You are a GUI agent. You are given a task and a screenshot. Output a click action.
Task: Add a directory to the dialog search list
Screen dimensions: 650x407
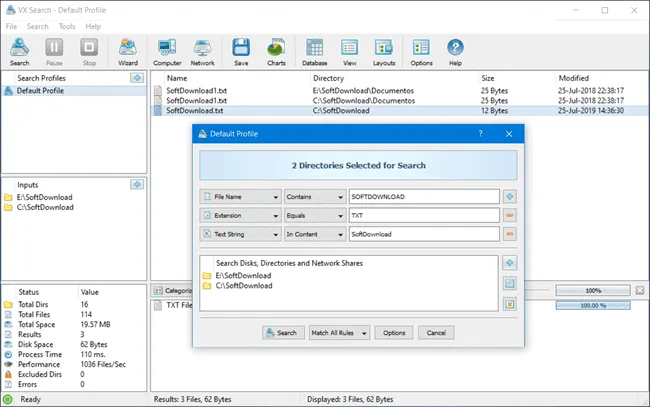(509, 263)
